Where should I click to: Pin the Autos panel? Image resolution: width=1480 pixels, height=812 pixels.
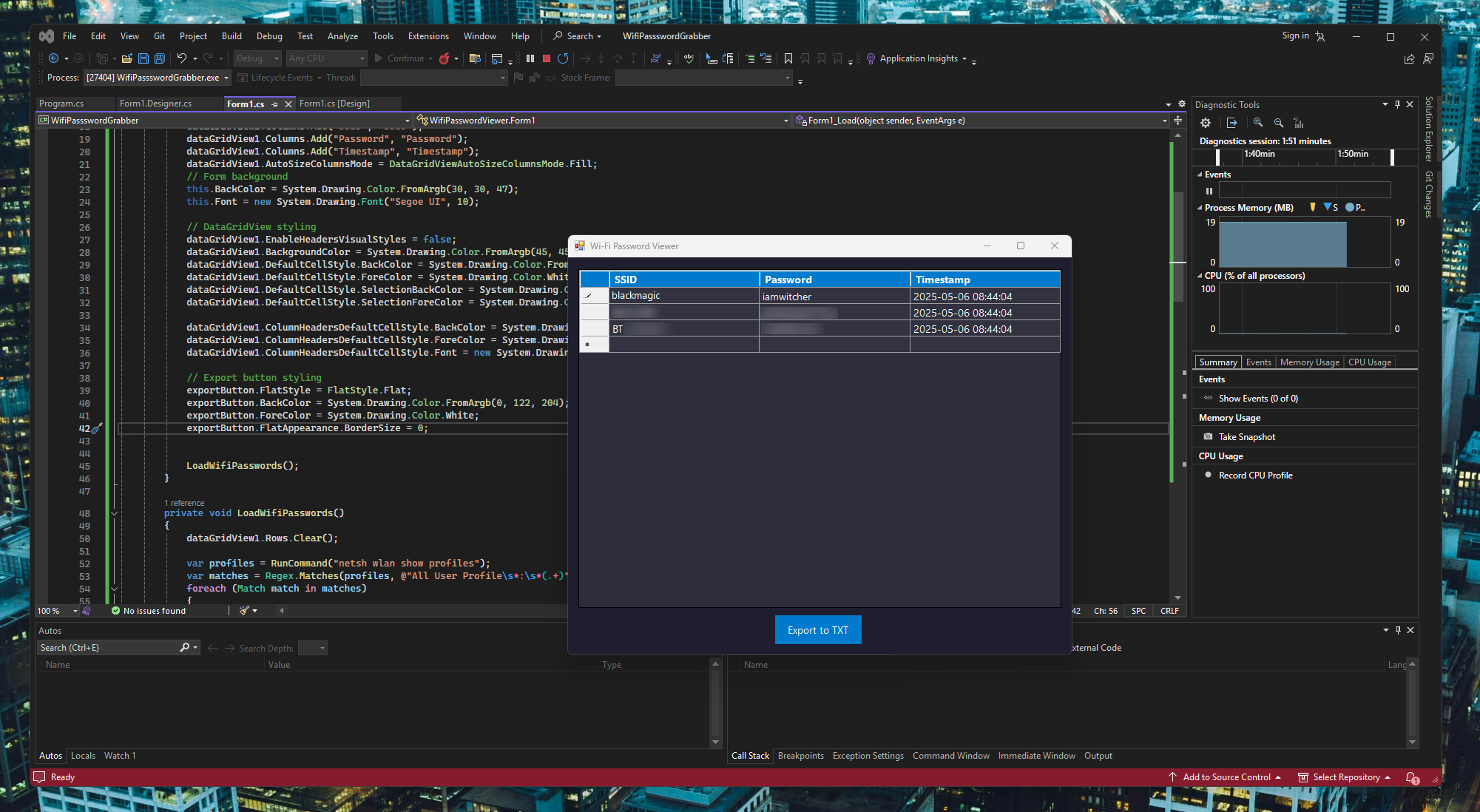(x=1397, y=630)
